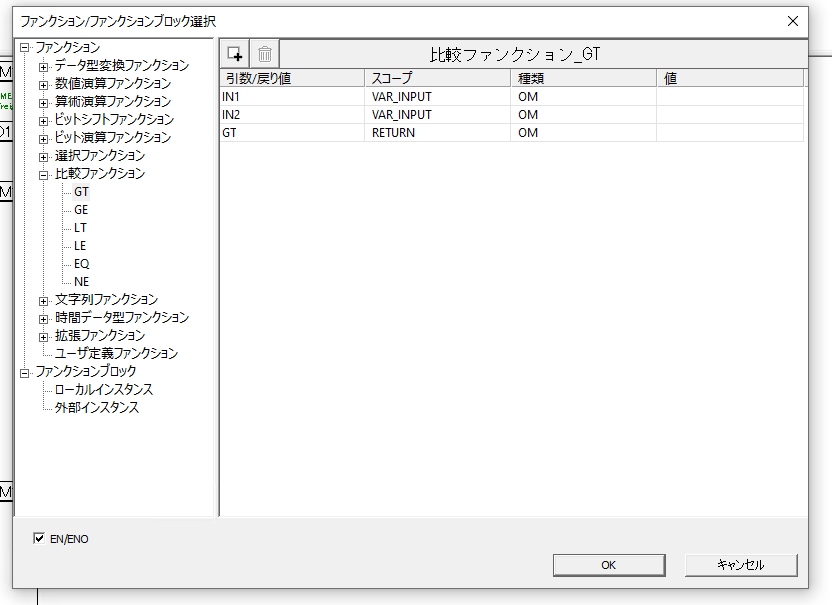Collapse 比較ファンクション tree node

(x=43, y=174)
